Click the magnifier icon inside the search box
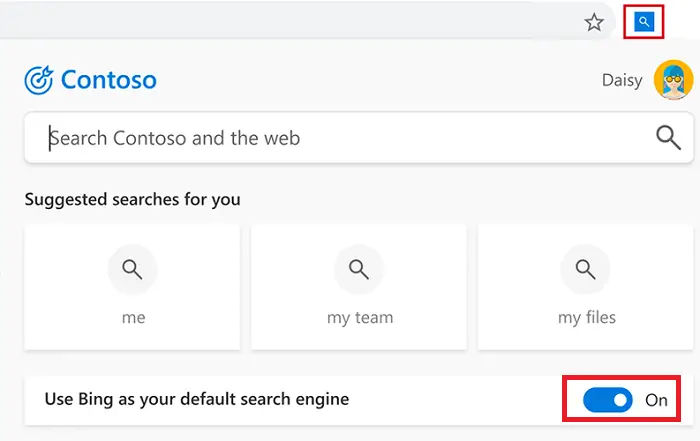This screenshot has height=441, width=700. tap(668, 137)
